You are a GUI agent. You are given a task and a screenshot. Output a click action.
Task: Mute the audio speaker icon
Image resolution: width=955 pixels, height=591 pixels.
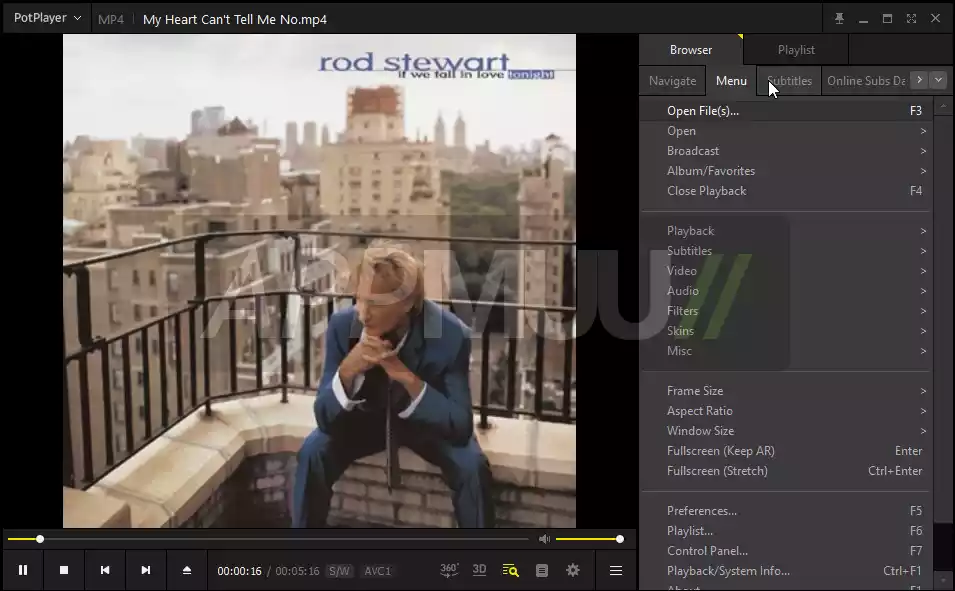click(544, 539)
